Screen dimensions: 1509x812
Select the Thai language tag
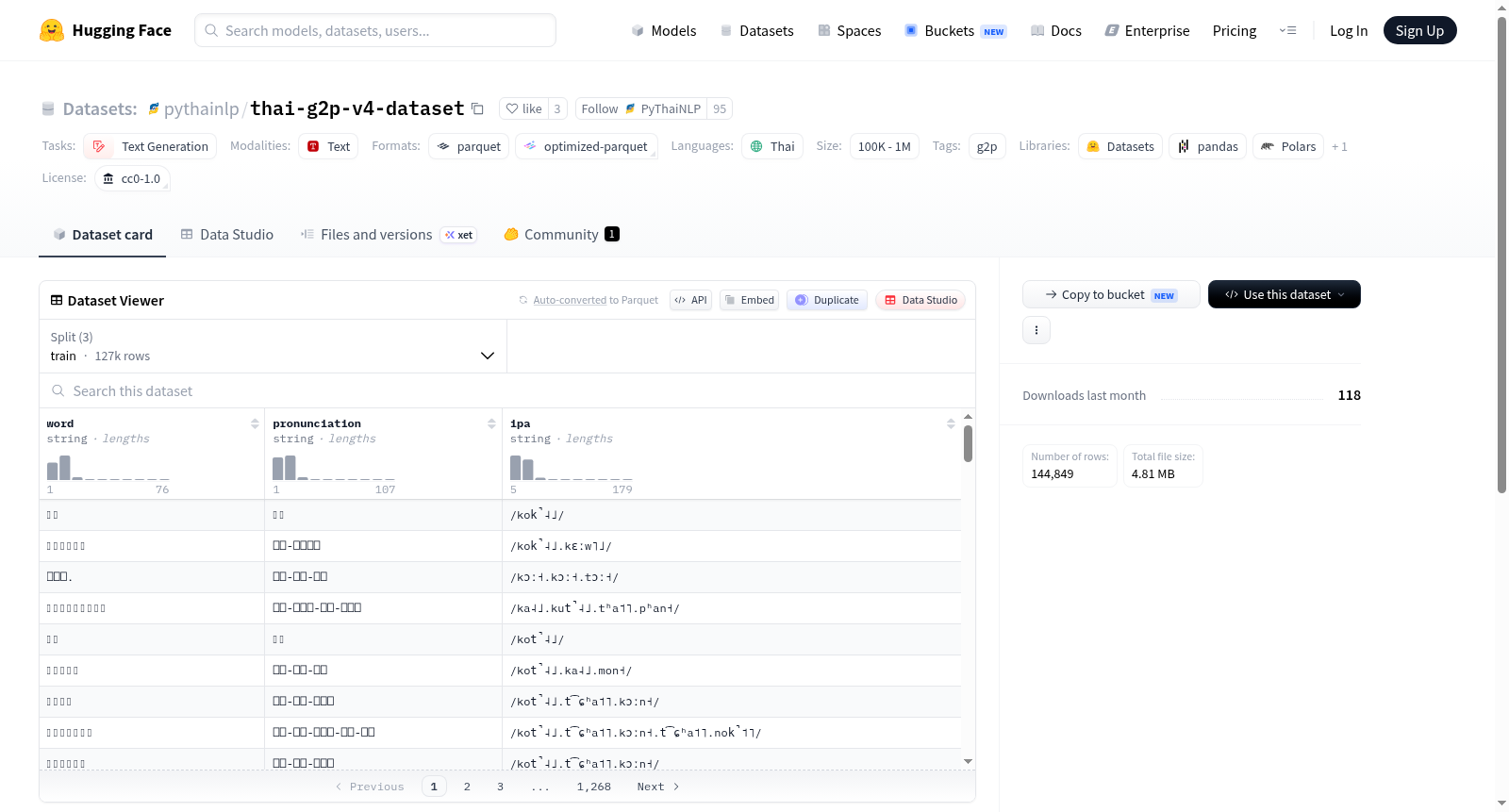pos(772,146)
